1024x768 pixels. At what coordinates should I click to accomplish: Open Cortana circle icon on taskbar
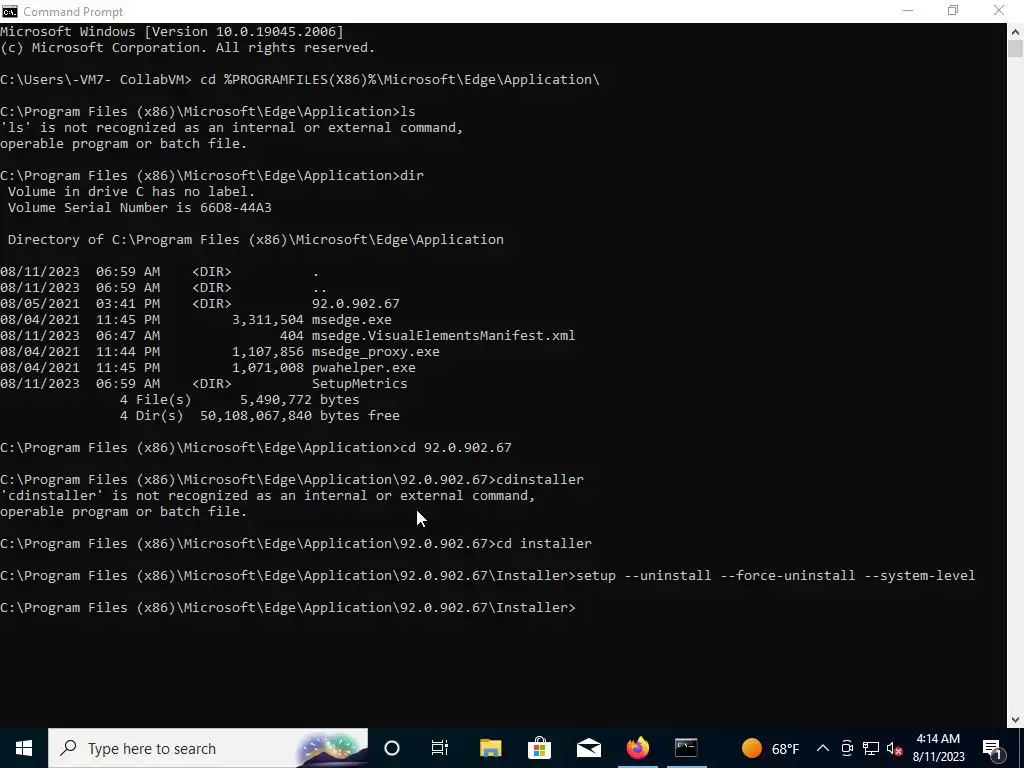[392, 748]
